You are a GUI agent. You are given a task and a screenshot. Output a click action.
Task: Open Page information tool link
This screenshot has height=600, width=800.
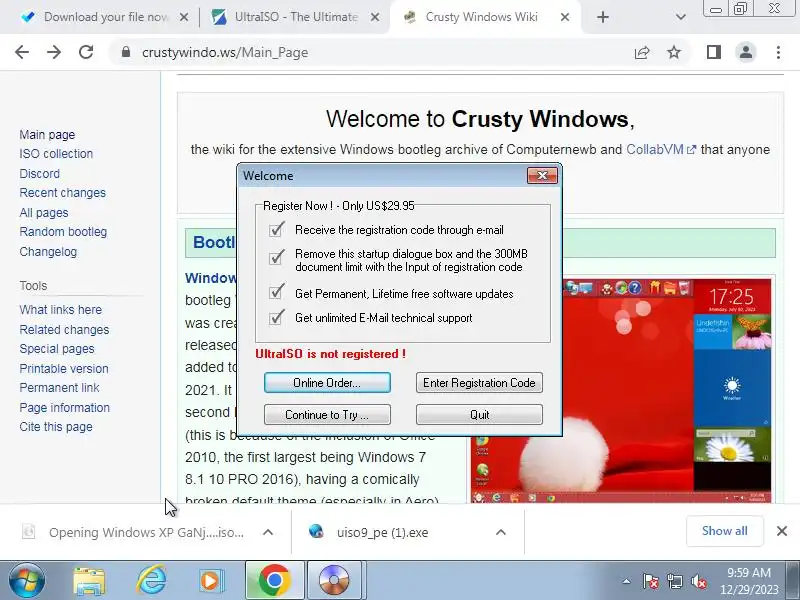click(x=64, y=408)
